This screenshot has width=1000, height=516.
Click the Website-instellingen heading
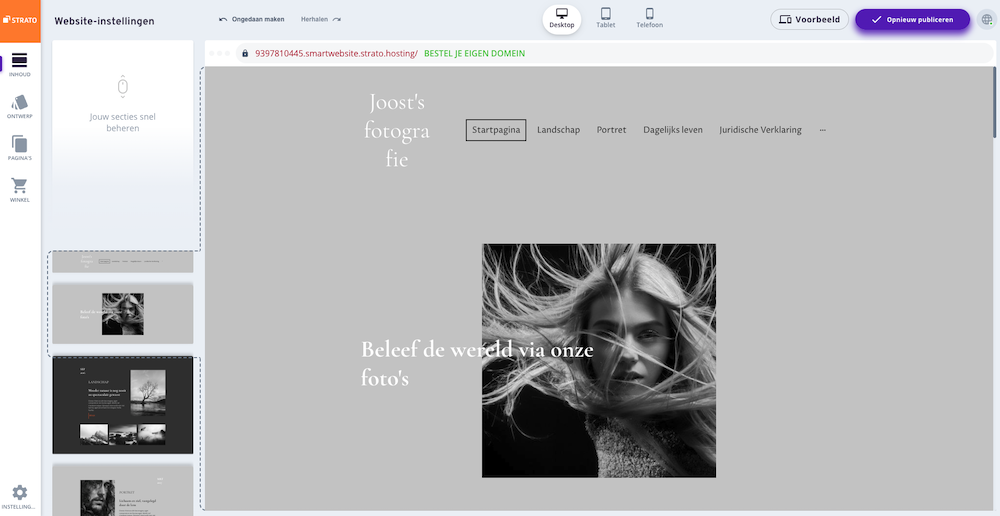(104, 21)
